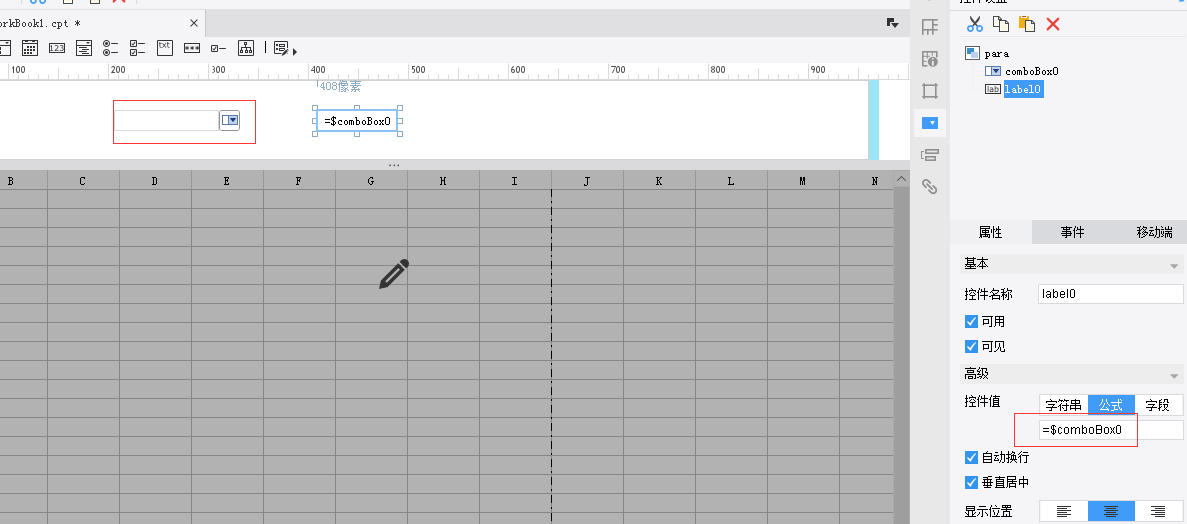The height and width of the screenshot is (524, 1187).
Task: Paste widget using clipboard icon
Action: (x=1027, y=24)
